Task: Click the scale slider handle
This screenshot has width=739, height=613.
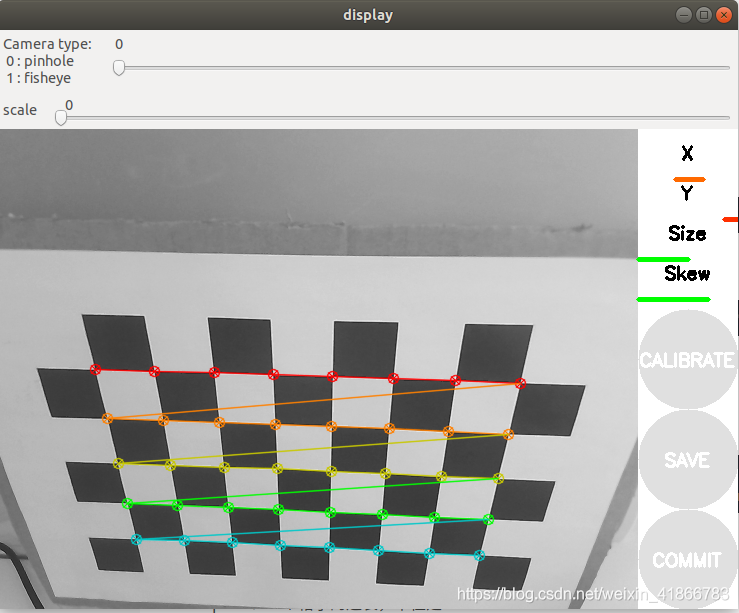Action: 61,117
